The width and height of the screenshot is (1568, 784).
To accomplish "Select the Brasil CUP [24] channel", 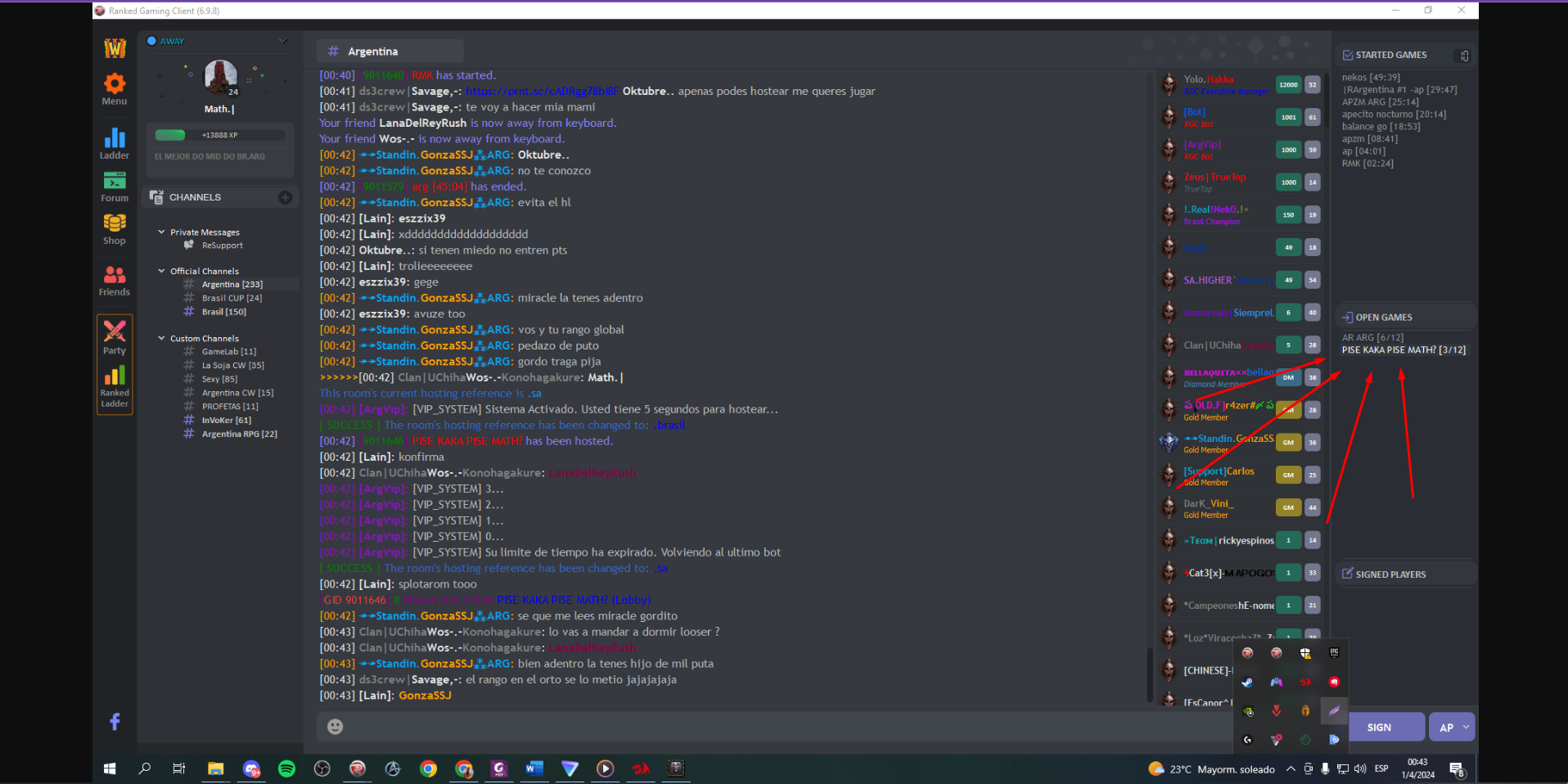I will tap(232, 298).
